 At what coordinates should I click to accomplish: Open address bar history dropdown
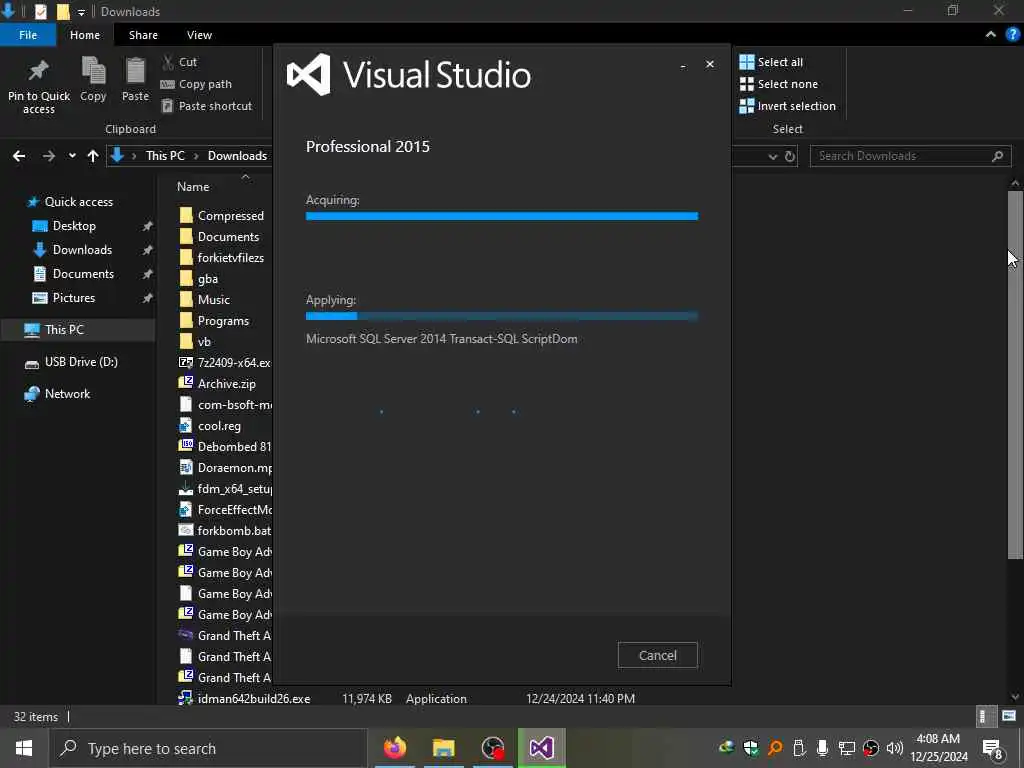click(773, 157)
